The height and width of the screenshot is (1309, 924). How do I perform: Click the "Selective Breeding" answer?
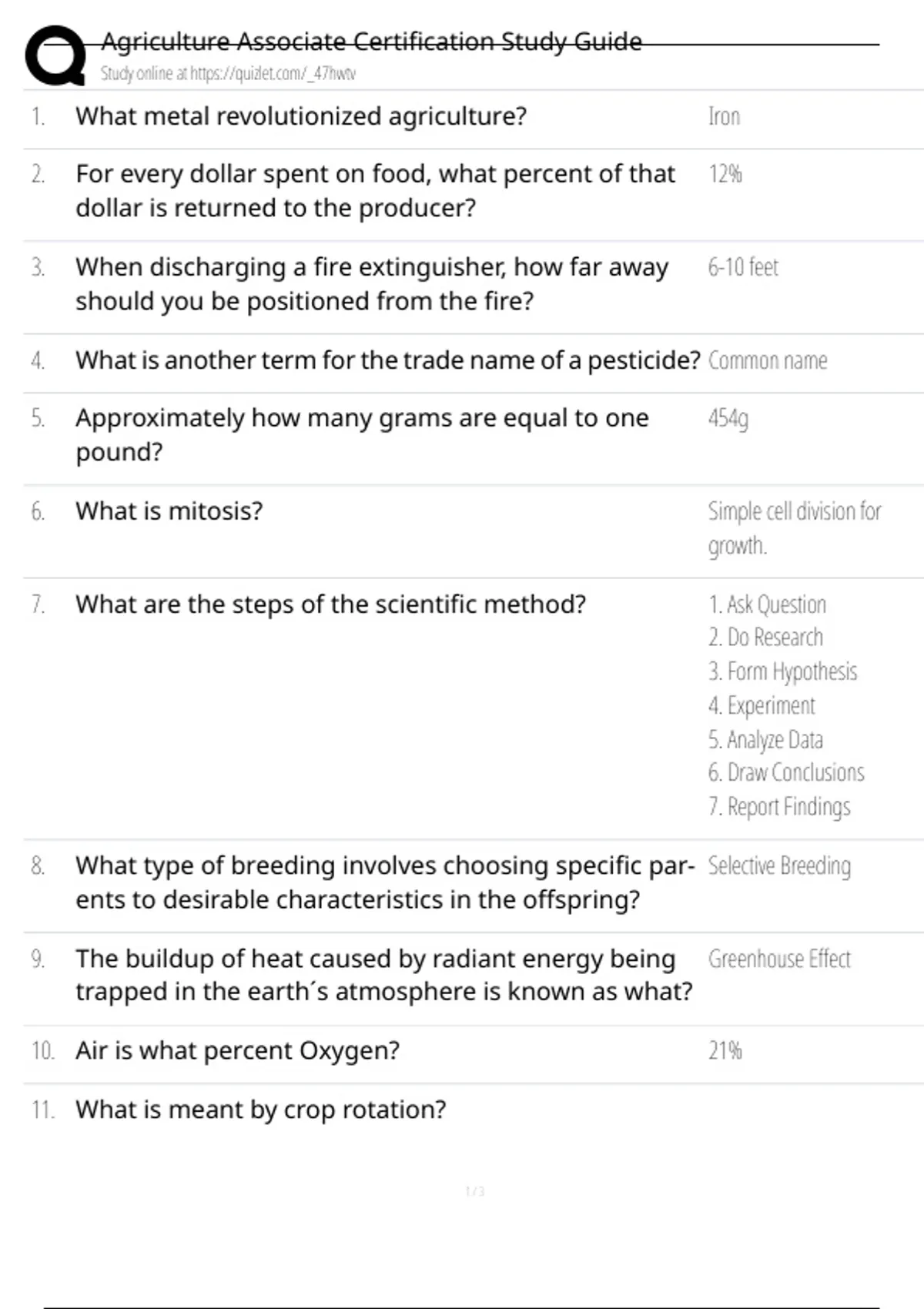[779, 866]
